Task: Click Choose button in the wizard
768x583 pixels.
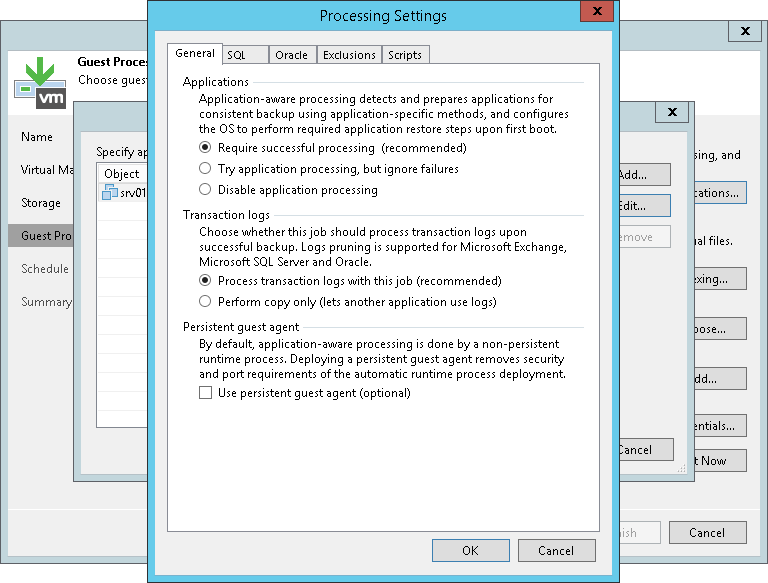Action: [x=720, y=329]
